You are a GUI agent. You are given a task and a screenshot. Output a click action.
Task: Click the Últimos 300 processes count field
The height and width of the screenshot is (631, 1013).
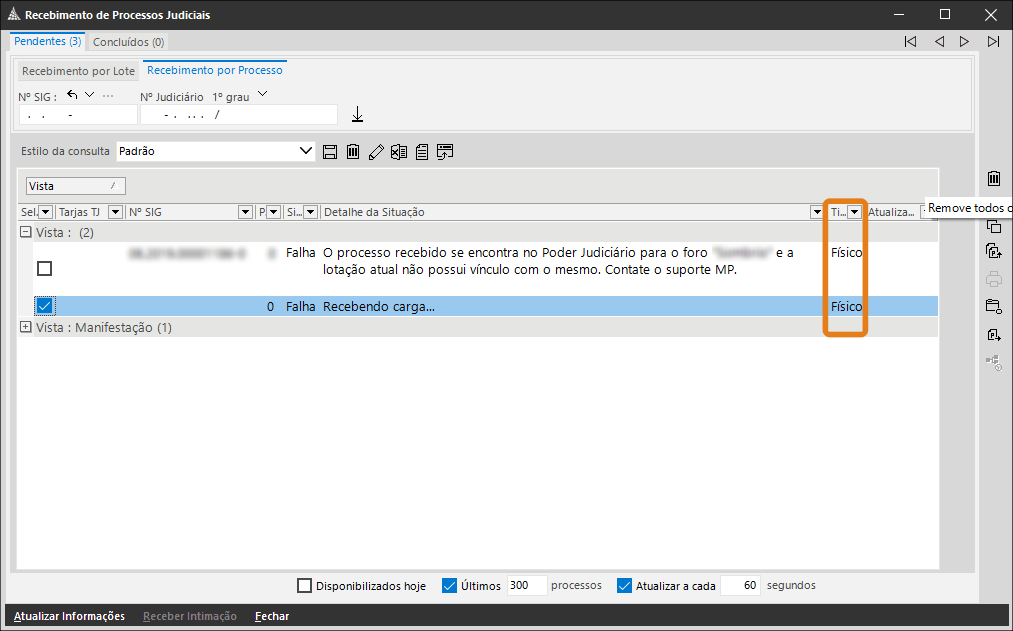pyautogui.click(x=527, y=586)
